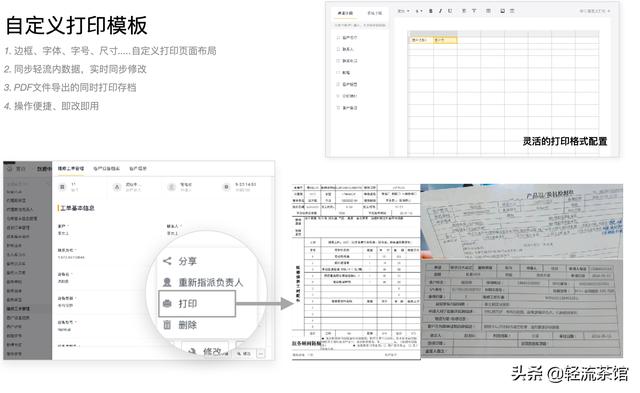The image size is (640, 393).
Task: Toggle underline in the template editor toolbar
Action: [x=450, y=11]
